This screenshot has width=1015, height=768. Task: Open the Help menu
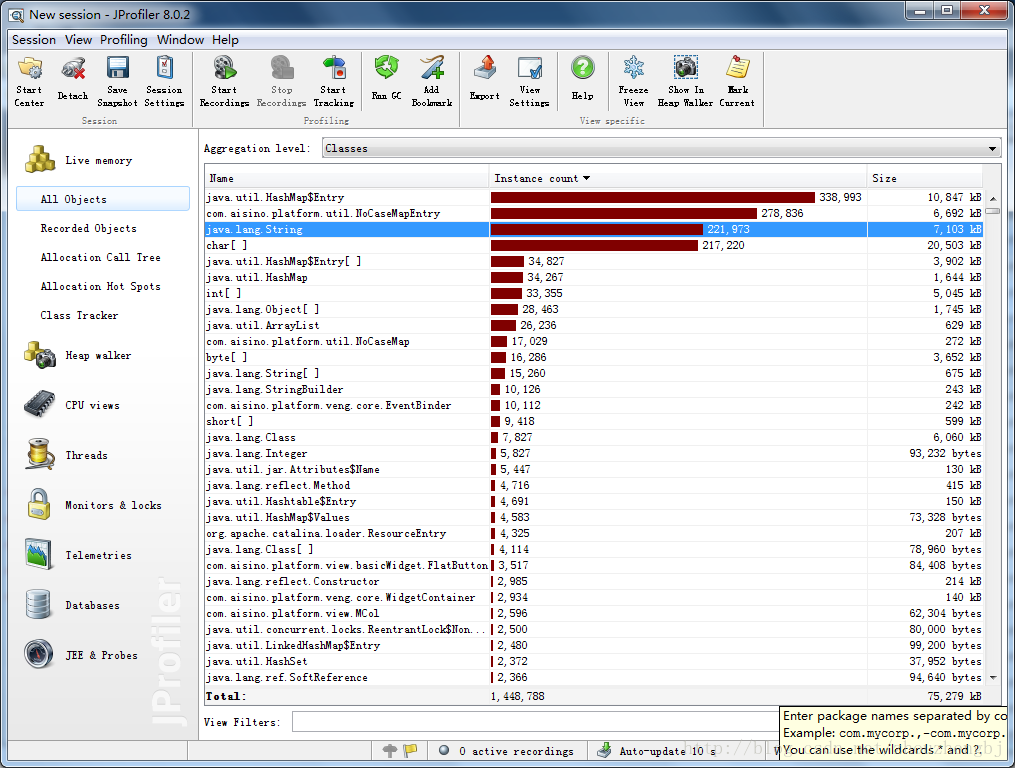click(x=225, y=40)
